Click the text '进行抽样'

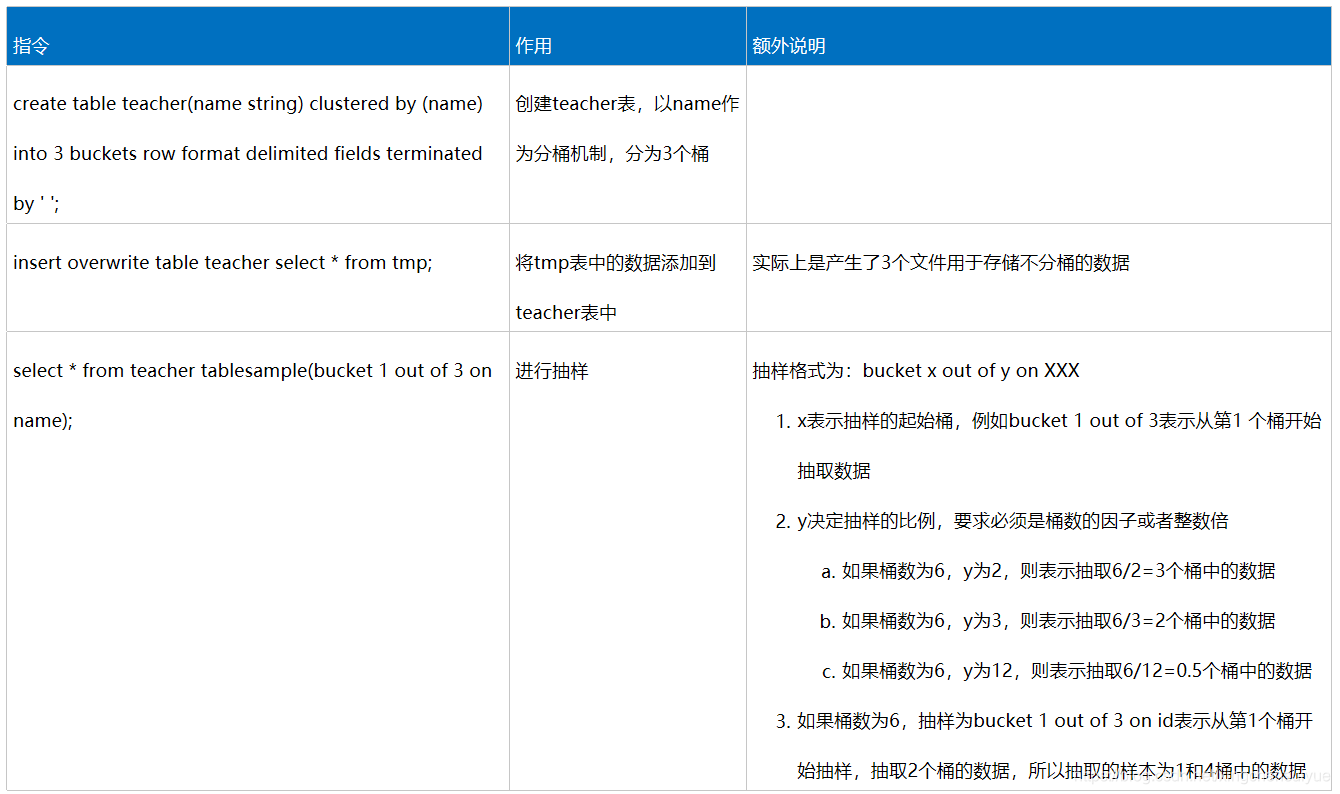(552, 371)
